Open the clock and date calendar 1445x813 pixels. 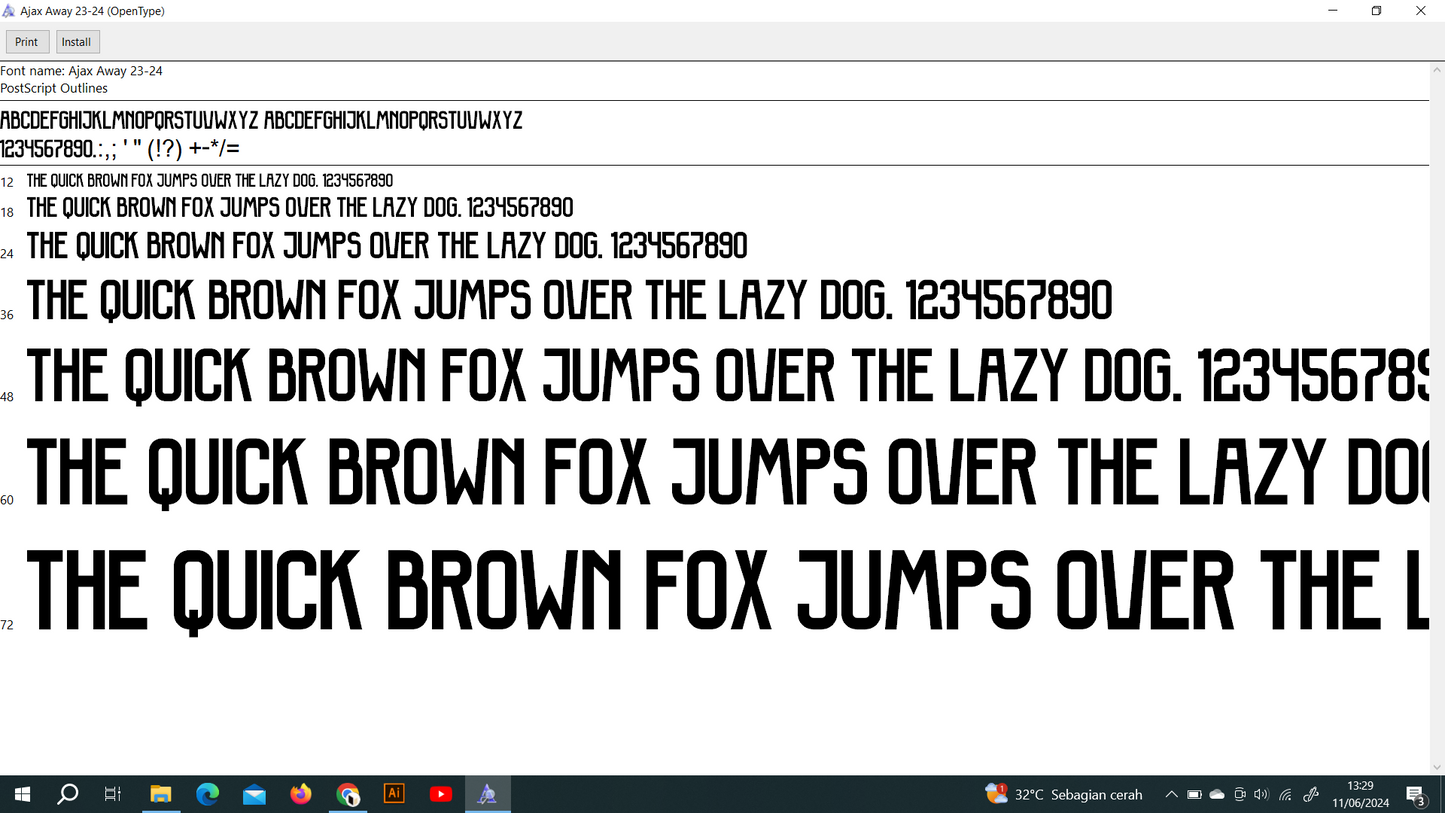[1360, 794]
